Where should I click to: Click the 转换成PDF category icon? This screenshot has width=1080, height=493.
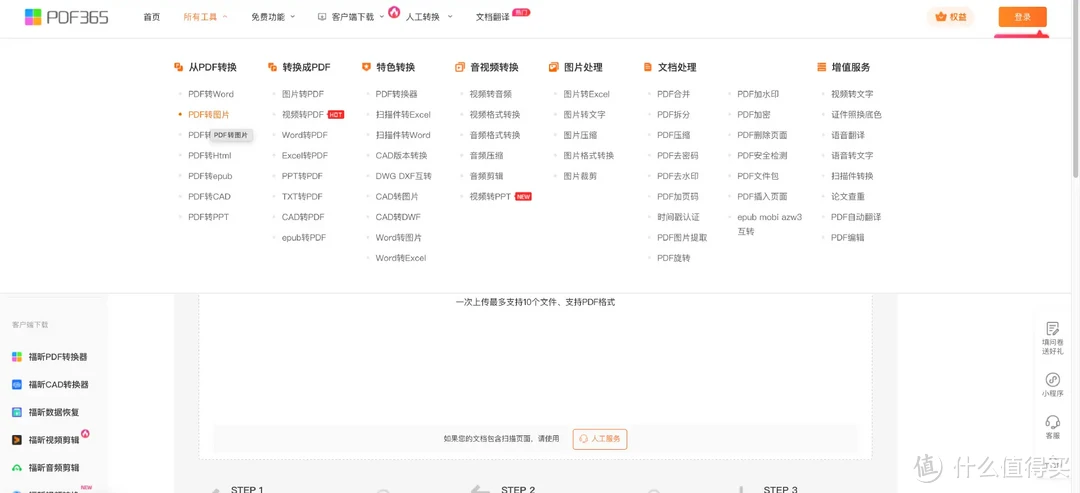(x=272, y=67)
